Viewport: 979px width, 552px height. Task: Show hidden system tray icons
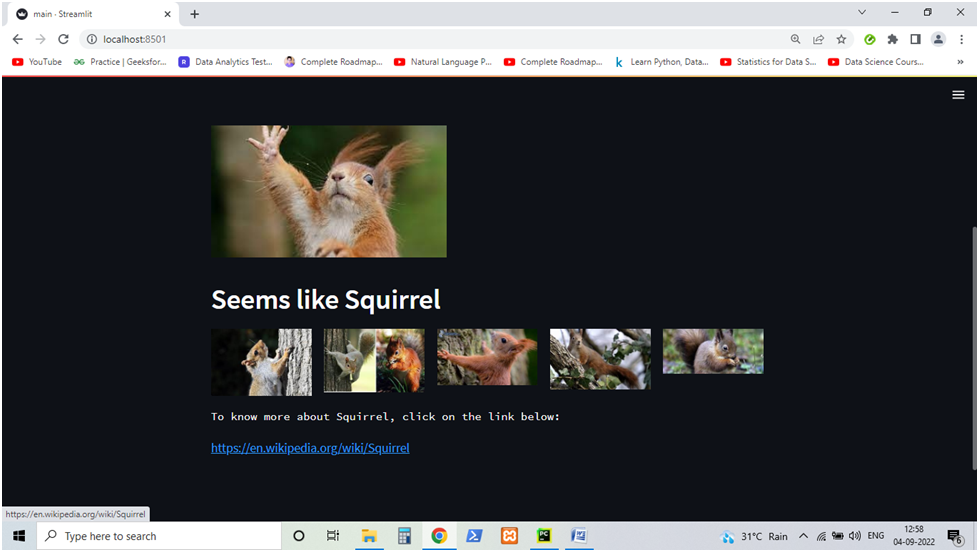[x=804, y=536]
